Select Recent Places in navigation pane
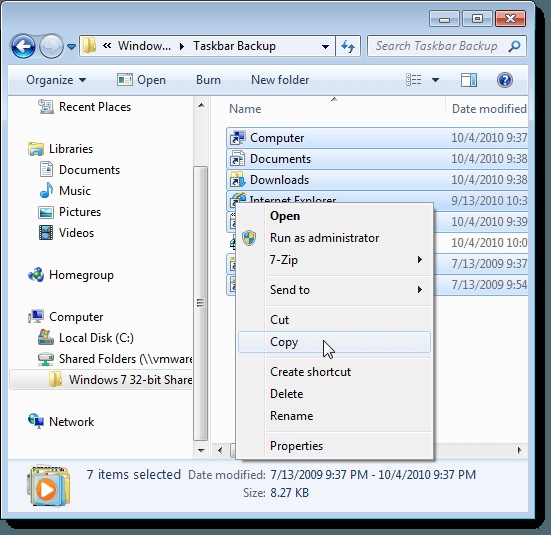 coord(95,107)
